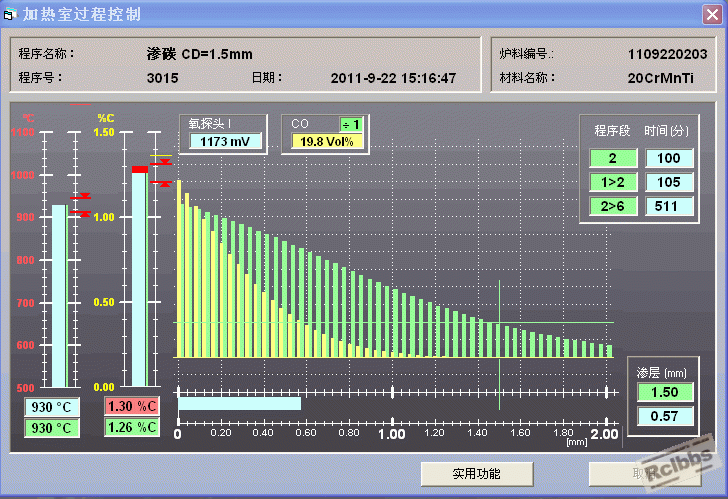
Task: Click the yellow %C axis unit label
Action: coord(106,118)
